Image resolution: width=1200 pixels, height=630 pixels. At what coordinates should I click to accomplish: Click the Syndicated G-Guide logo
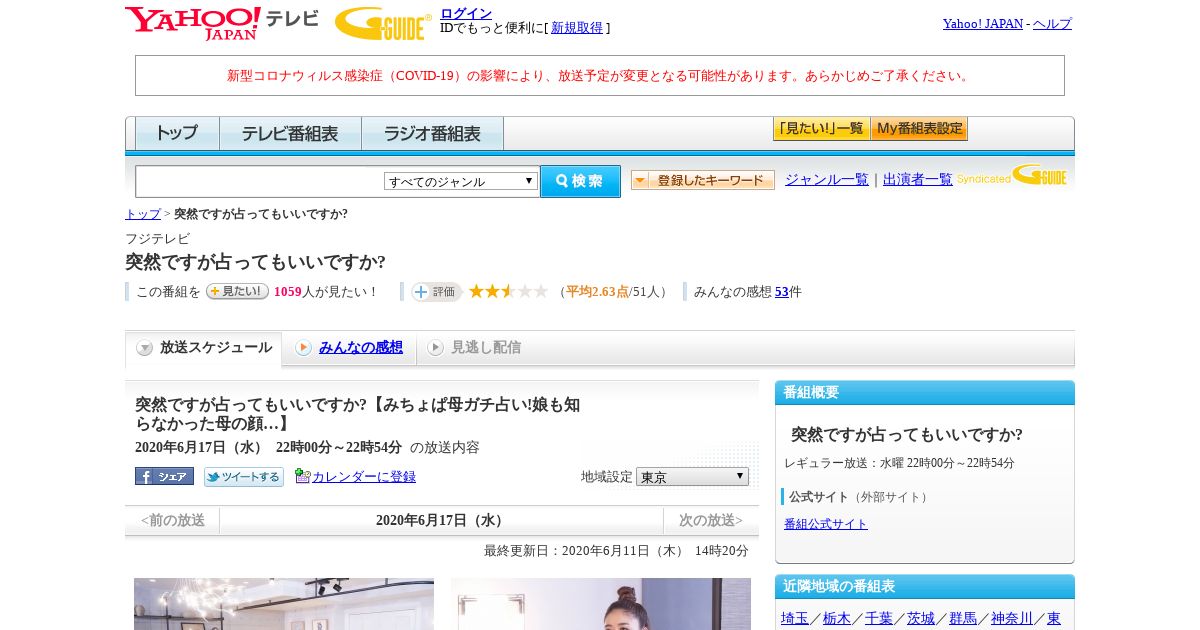tap(1011, 176)
